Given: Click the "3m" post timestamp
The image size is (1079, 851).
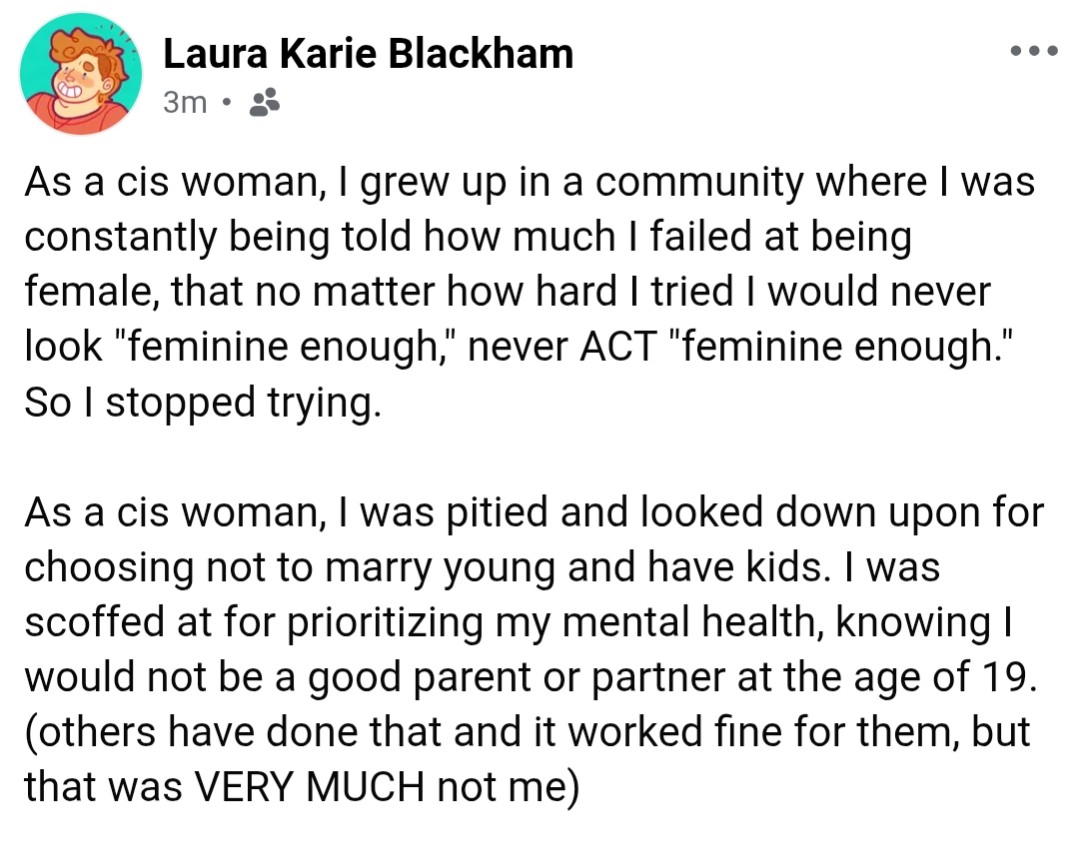Looking at the screenshot, I should 184,102.
